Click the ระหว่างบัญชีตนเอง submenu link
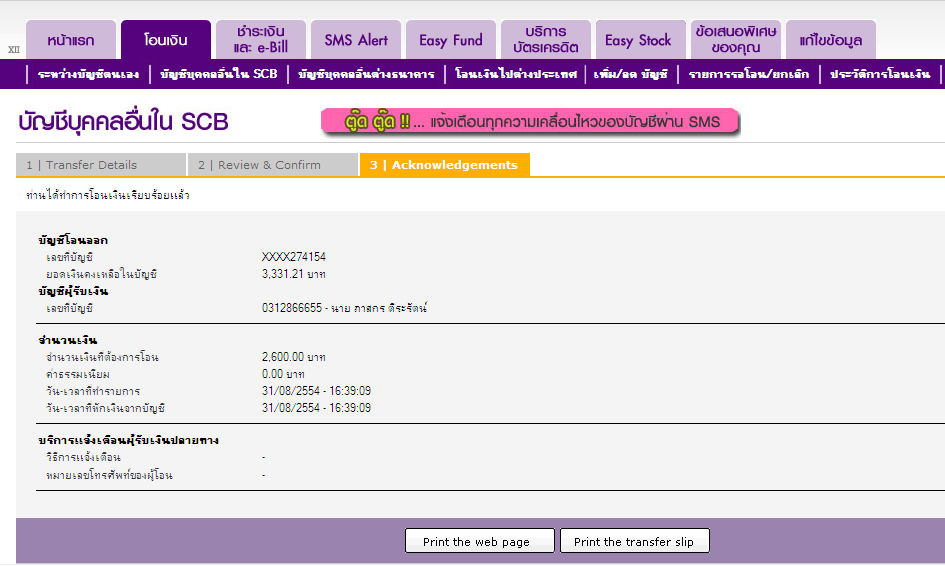 [88, 74]
